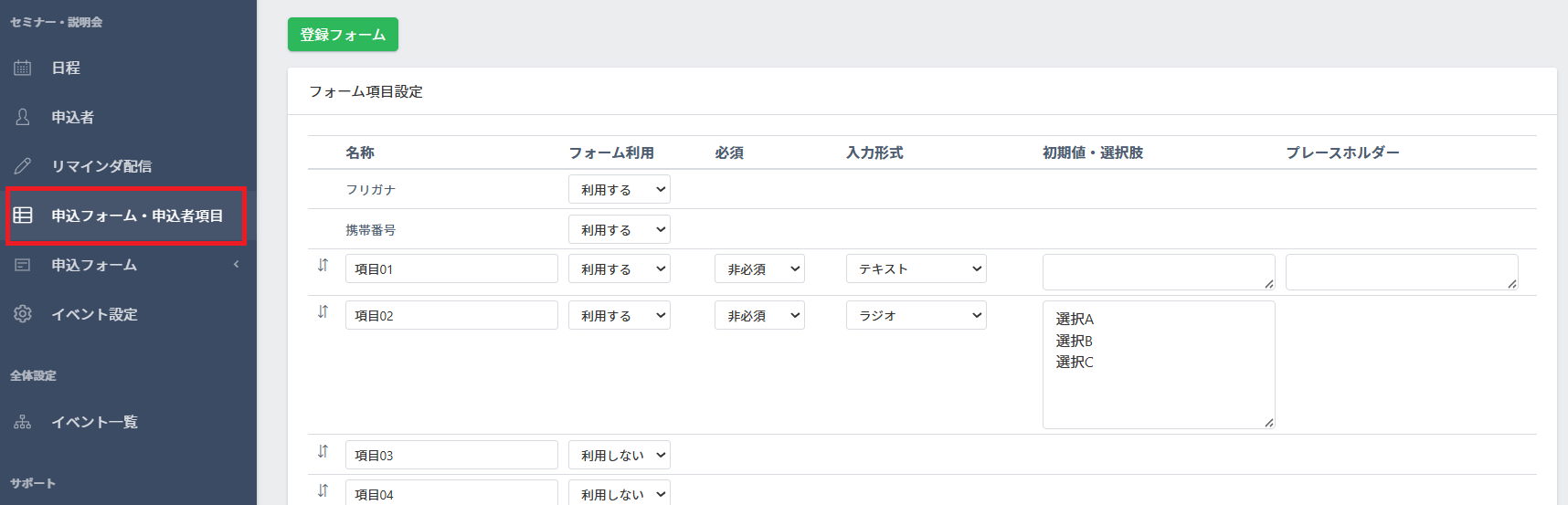Click the 選択肢 text area containing 選択A
1568x505 pixels.
(x=1158, y=365)
